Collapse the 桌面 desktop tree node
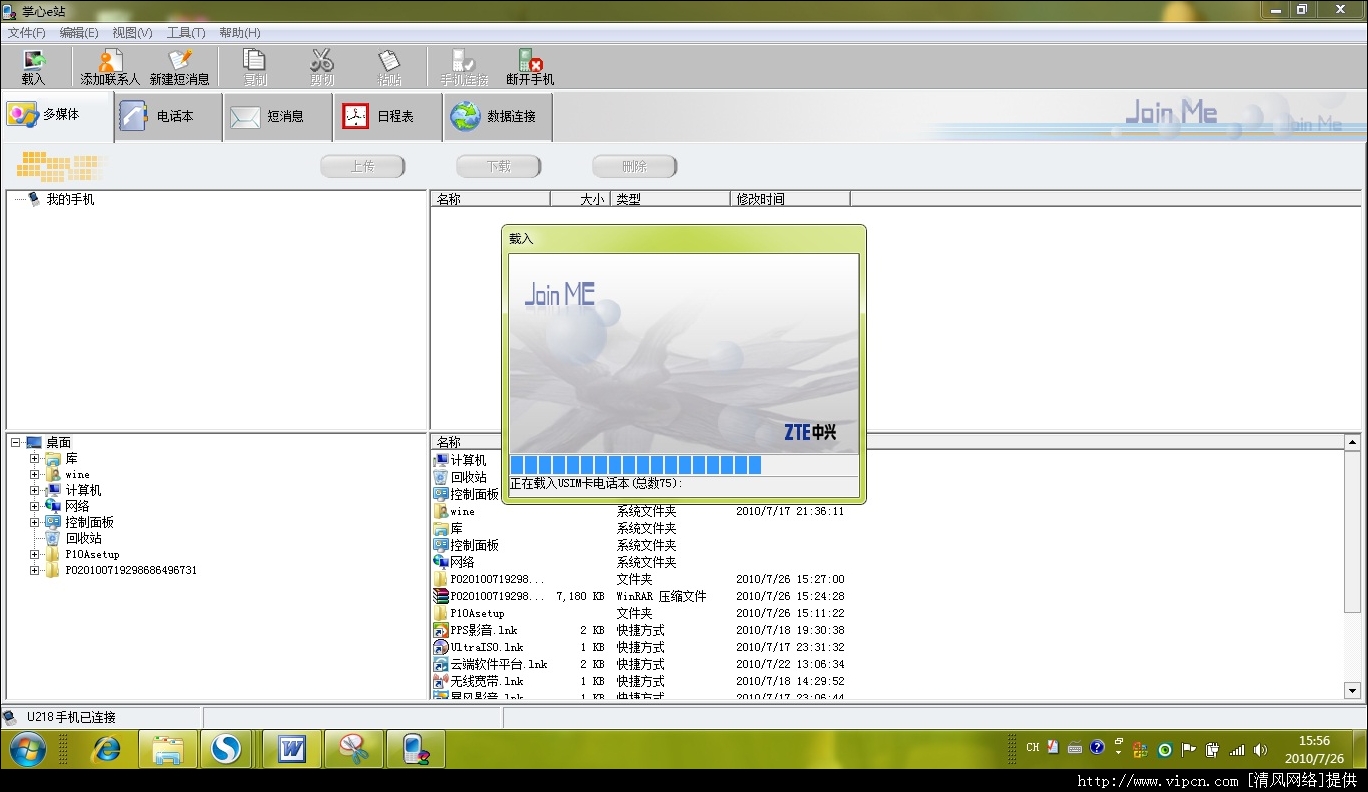1368x792 pixels. (x=15, y=442)
